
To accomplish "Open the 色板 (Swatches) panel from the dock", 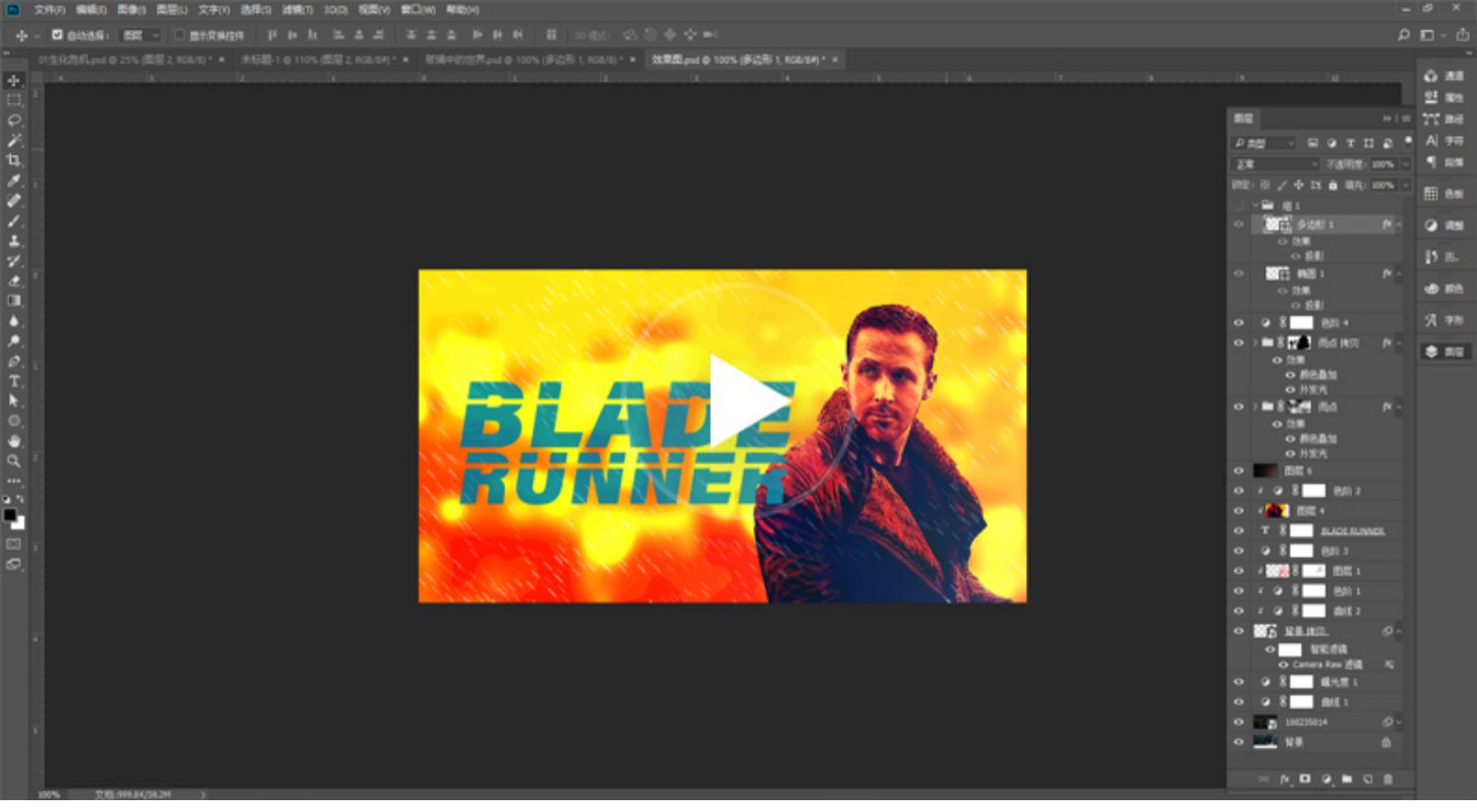I will [1445, 194].
